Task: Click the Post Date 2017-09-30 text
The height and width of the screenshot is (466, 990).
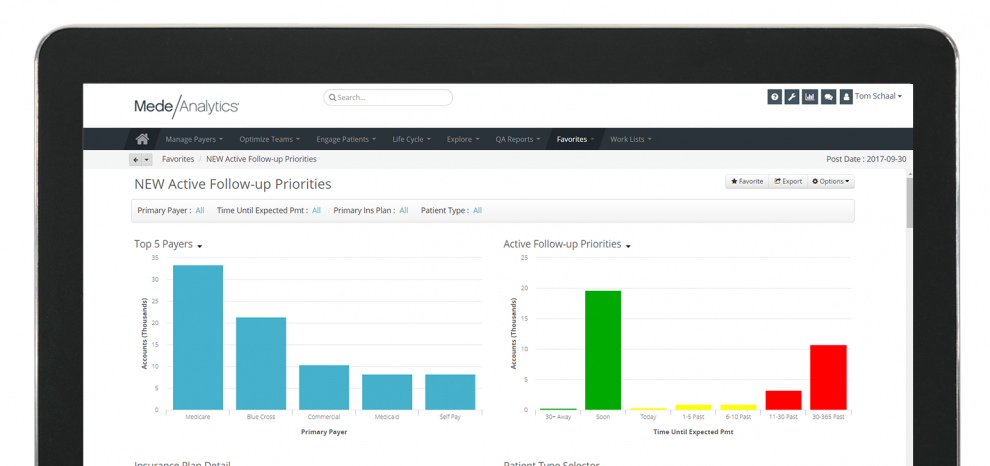Action: pos(866,160)
